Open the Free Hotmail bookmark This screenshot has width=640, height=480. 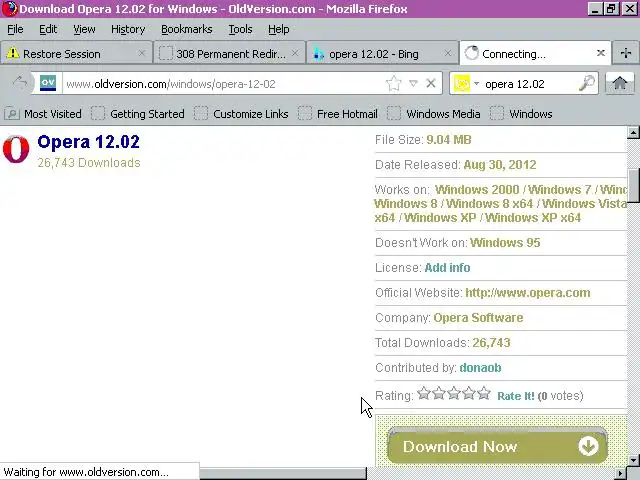338,114
